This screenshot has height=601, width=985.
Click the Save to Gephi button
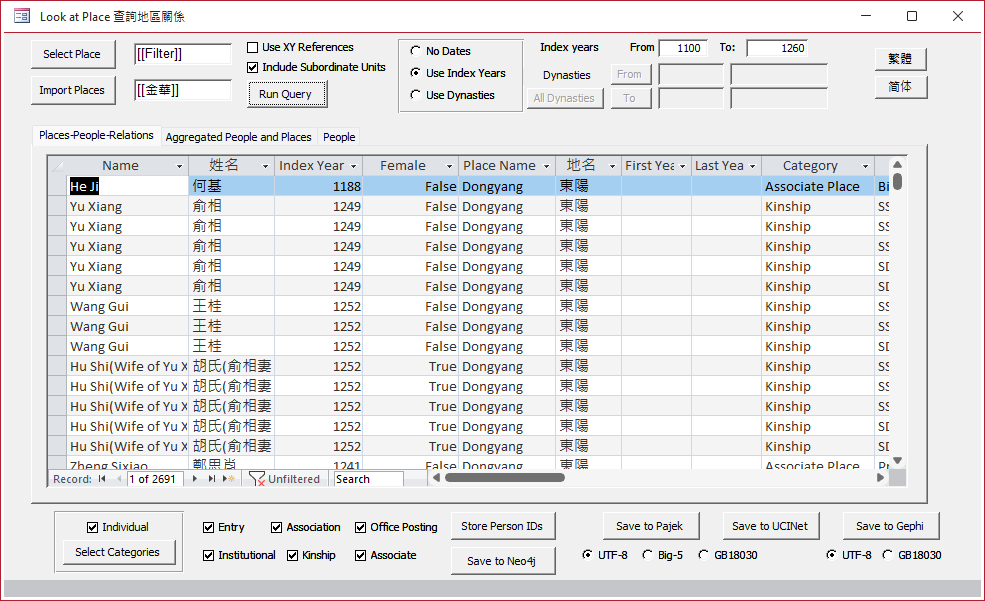(890, 526)
